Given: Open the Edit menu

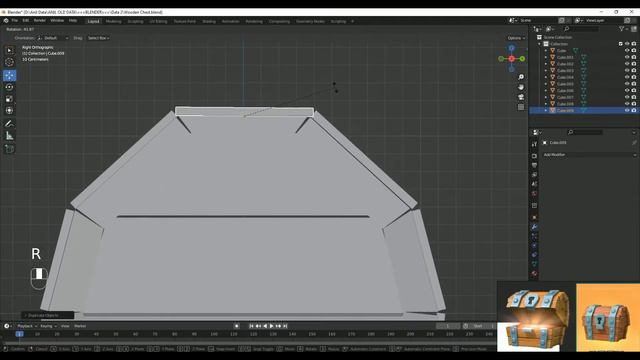Looking at the screenshot, I should 26,20.
